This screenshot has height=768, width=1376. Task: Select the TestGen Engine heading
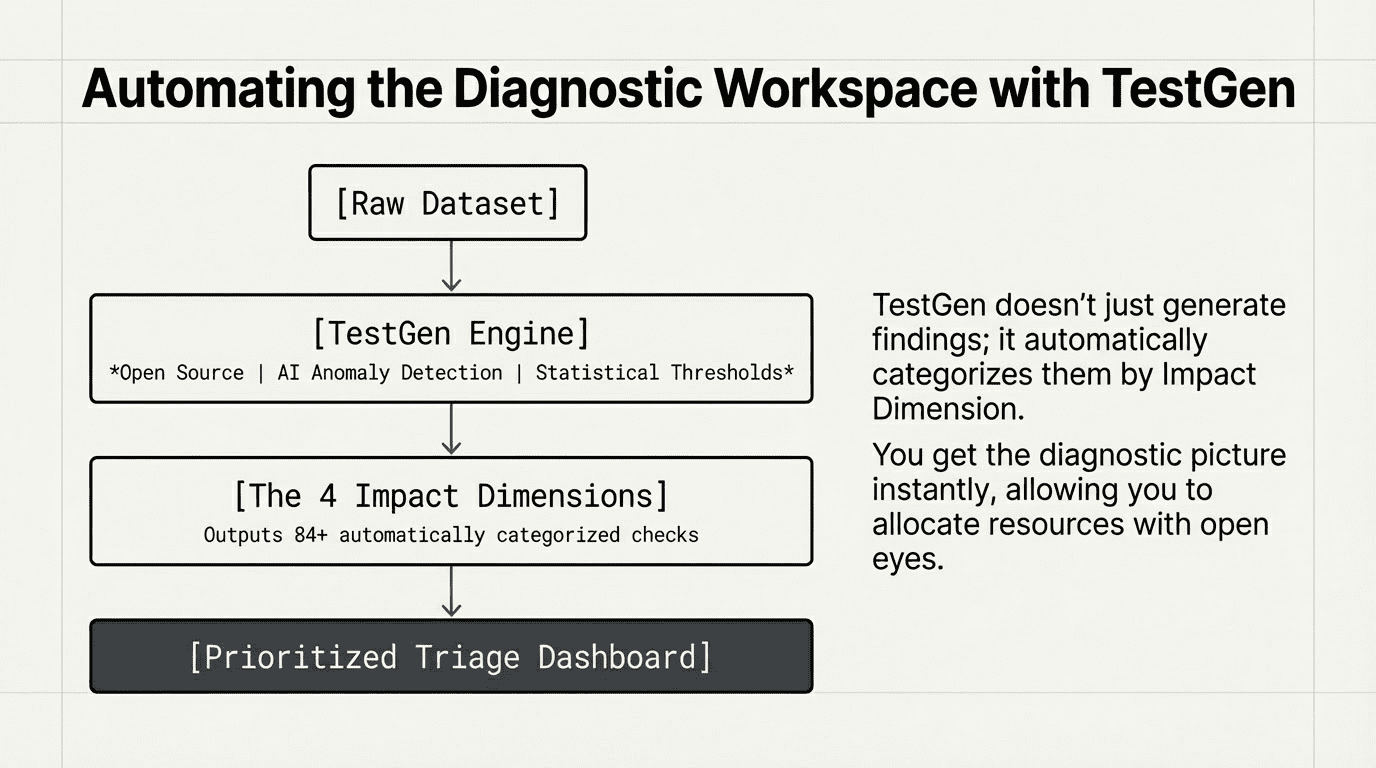point(451,333)
